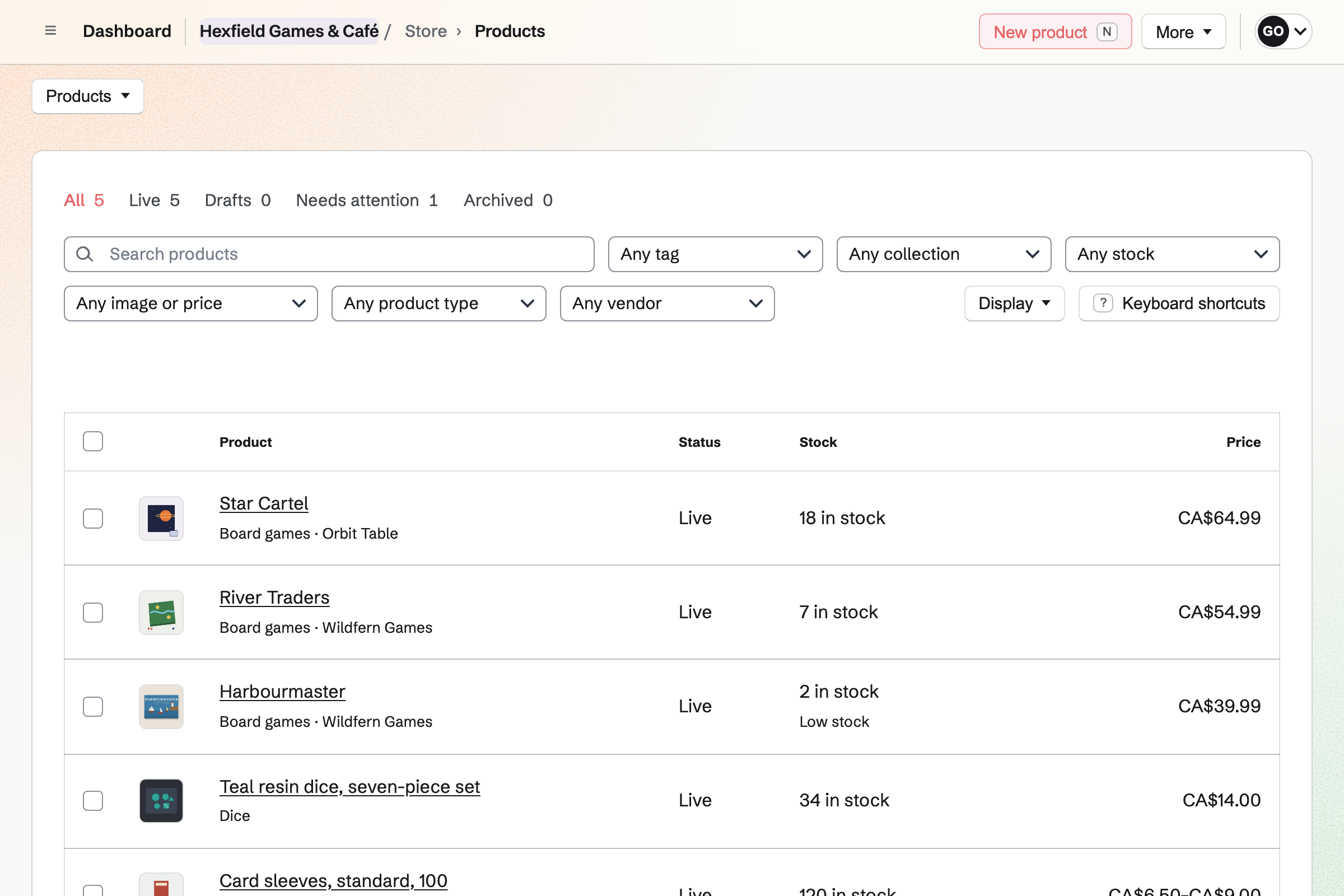This screenshot has height=896, width=1344.
Task: Expand the Any stock filter dropdown
Action: pyautogui.click(x=1173, y=254)
